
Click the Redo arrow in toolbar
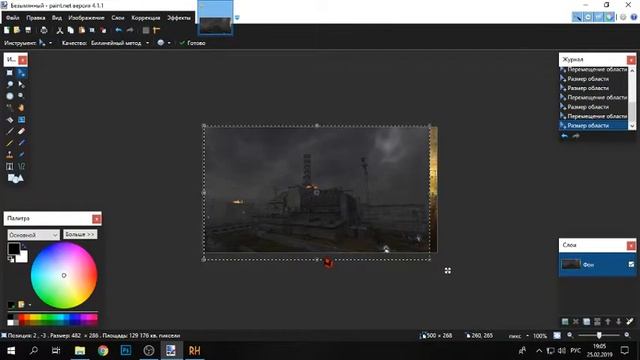(x=130, y=30)
